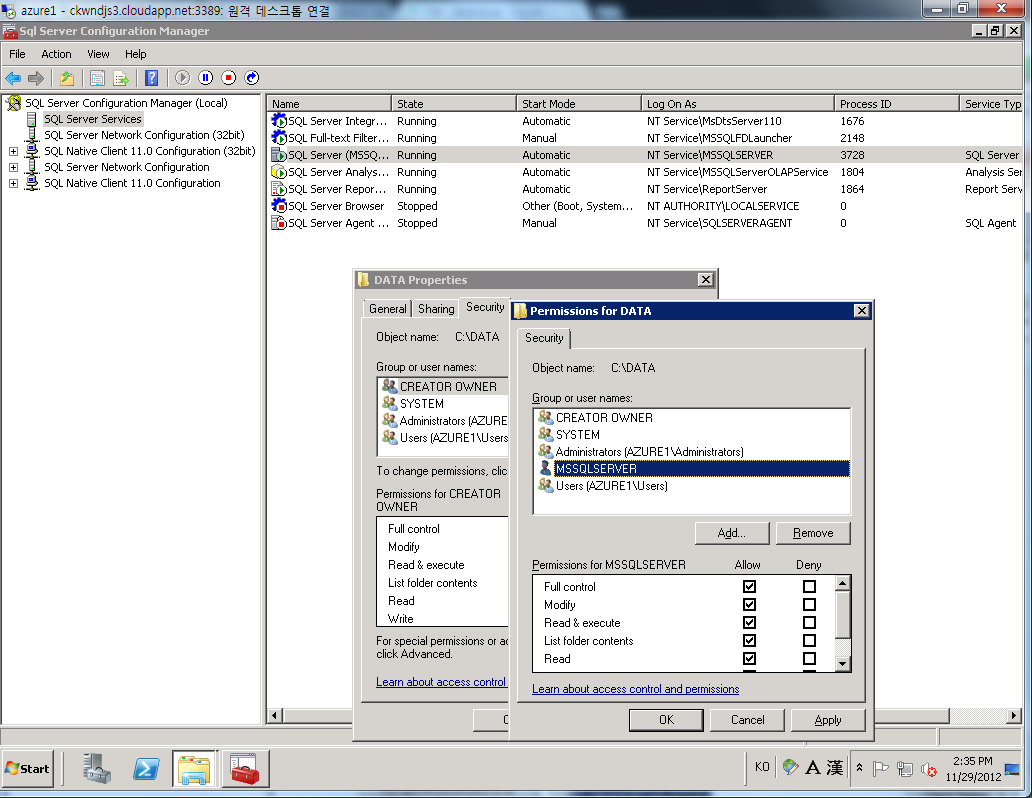Viewport: 1032px width, 798px height.
Task: Select SQL Server Network Configuration (32bit) node
Action: 144,135
